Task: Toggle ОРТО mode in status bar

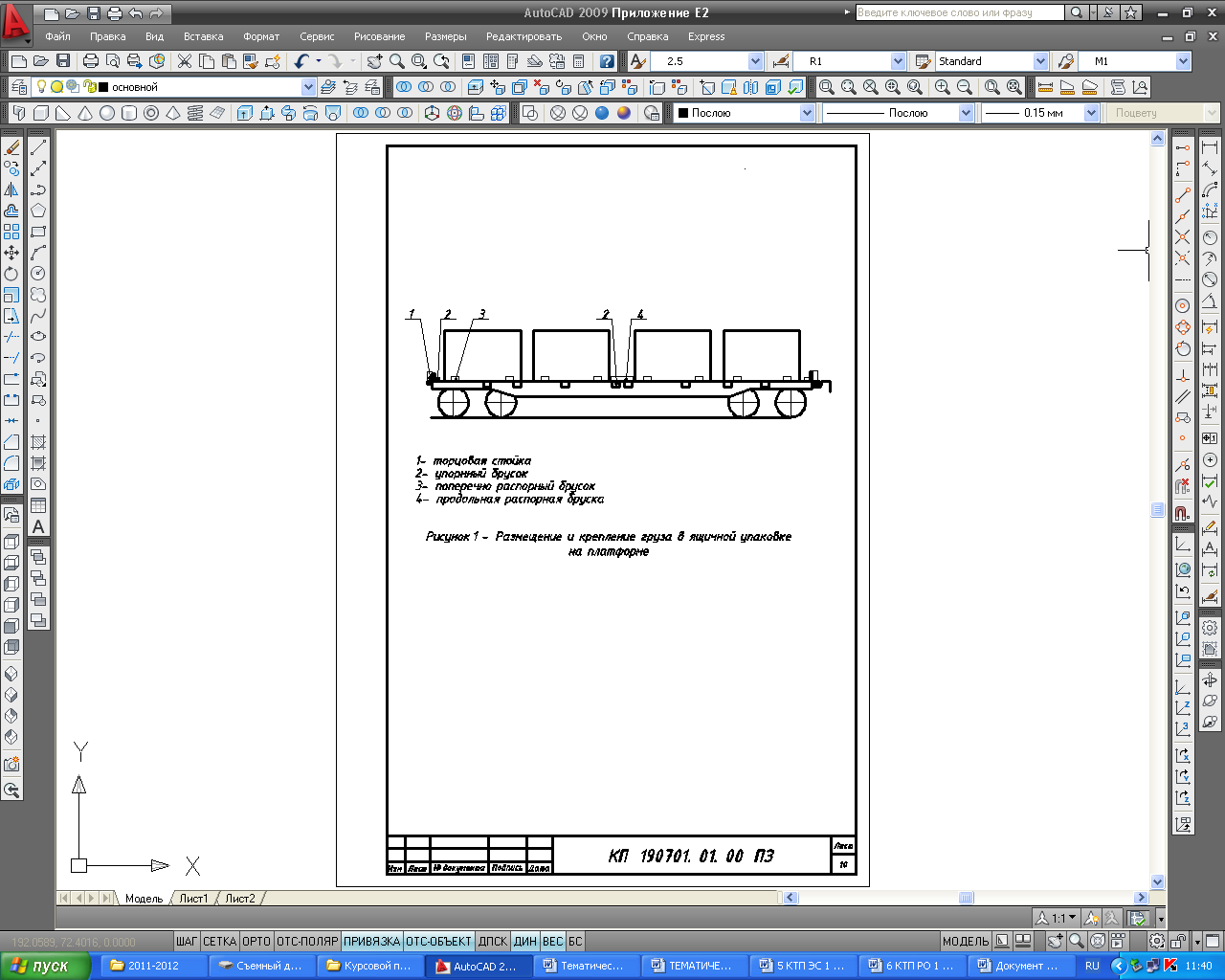Action: coord(256,942)
